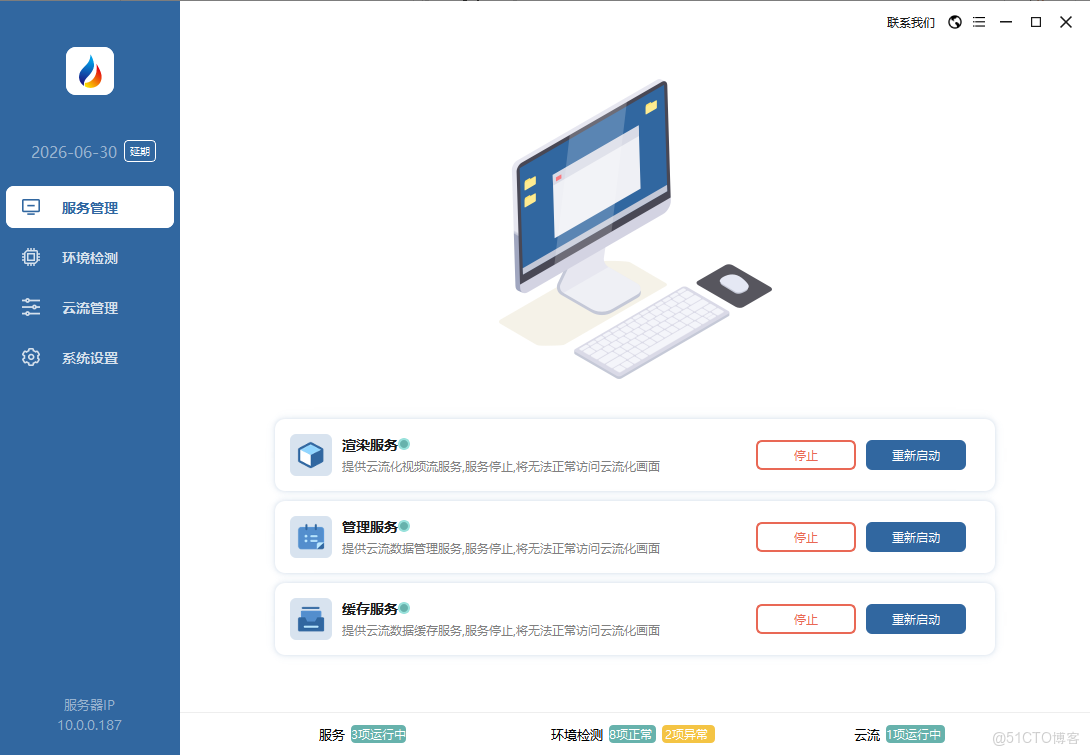The width and height of the screenshot is (1090, 755).
Task: Stop the 渲染服务 with its 停止 button
Action: tap(805, 455)
